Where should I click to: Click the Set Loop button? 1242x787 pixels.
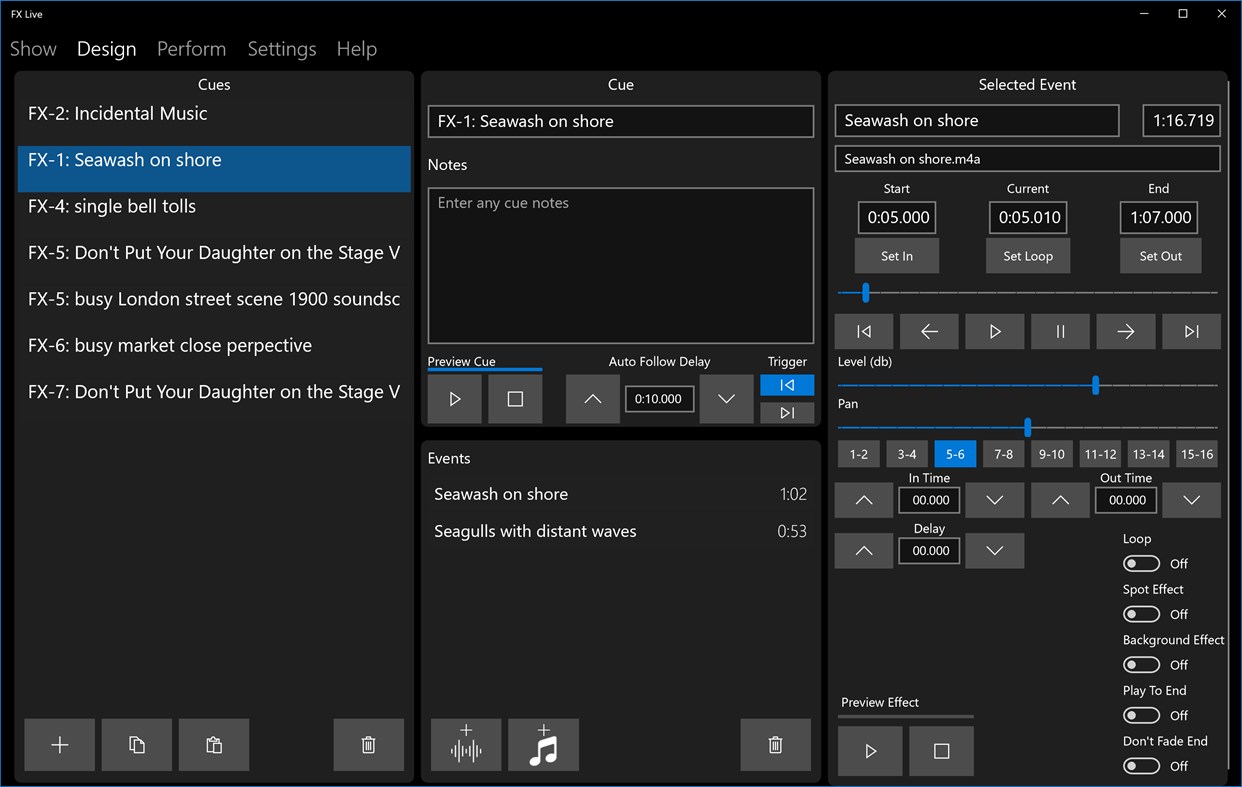[x=1027, y=255]
